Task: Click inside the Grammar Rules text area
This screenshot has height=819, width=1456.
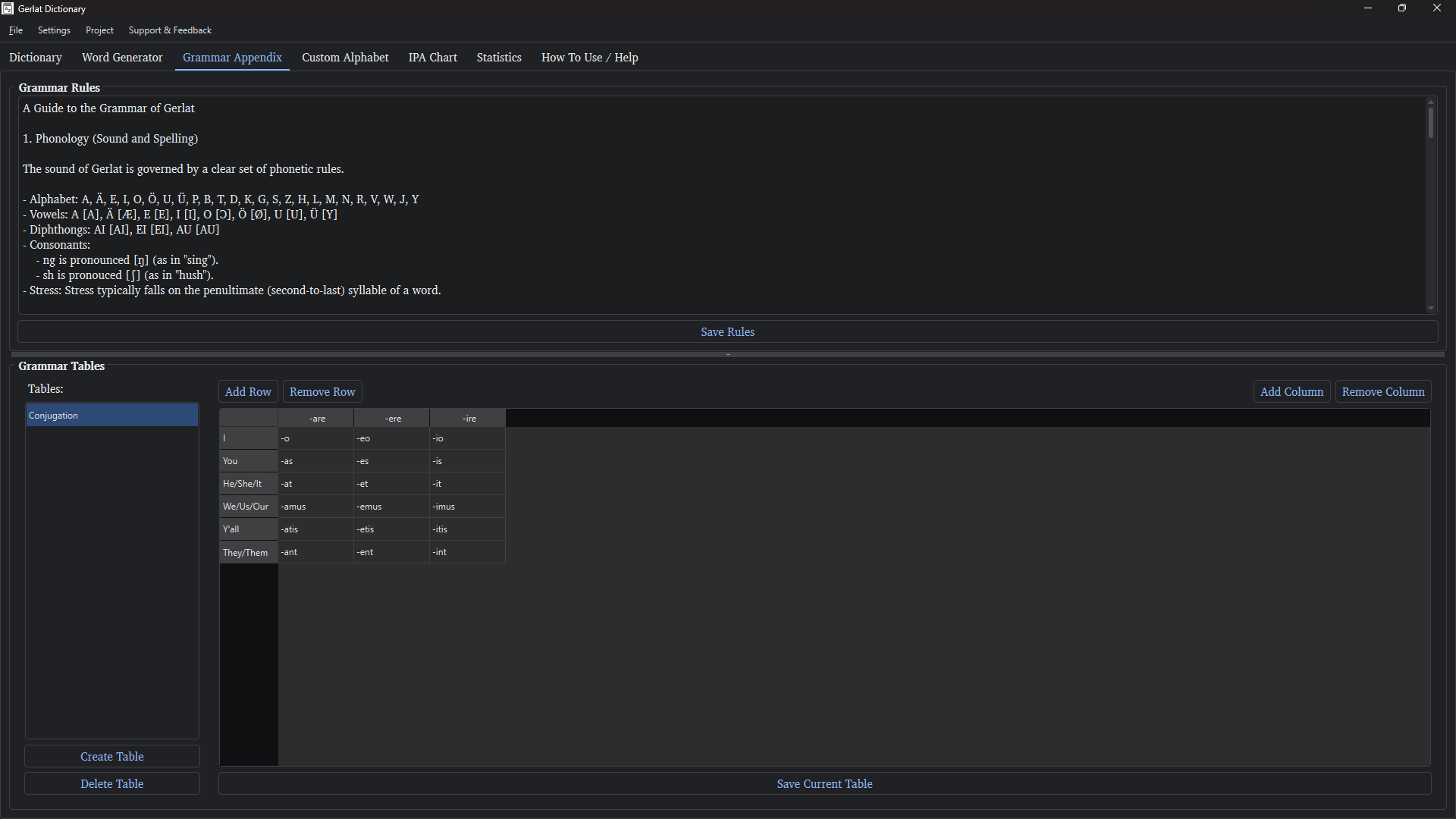Action: click(721, 205)
